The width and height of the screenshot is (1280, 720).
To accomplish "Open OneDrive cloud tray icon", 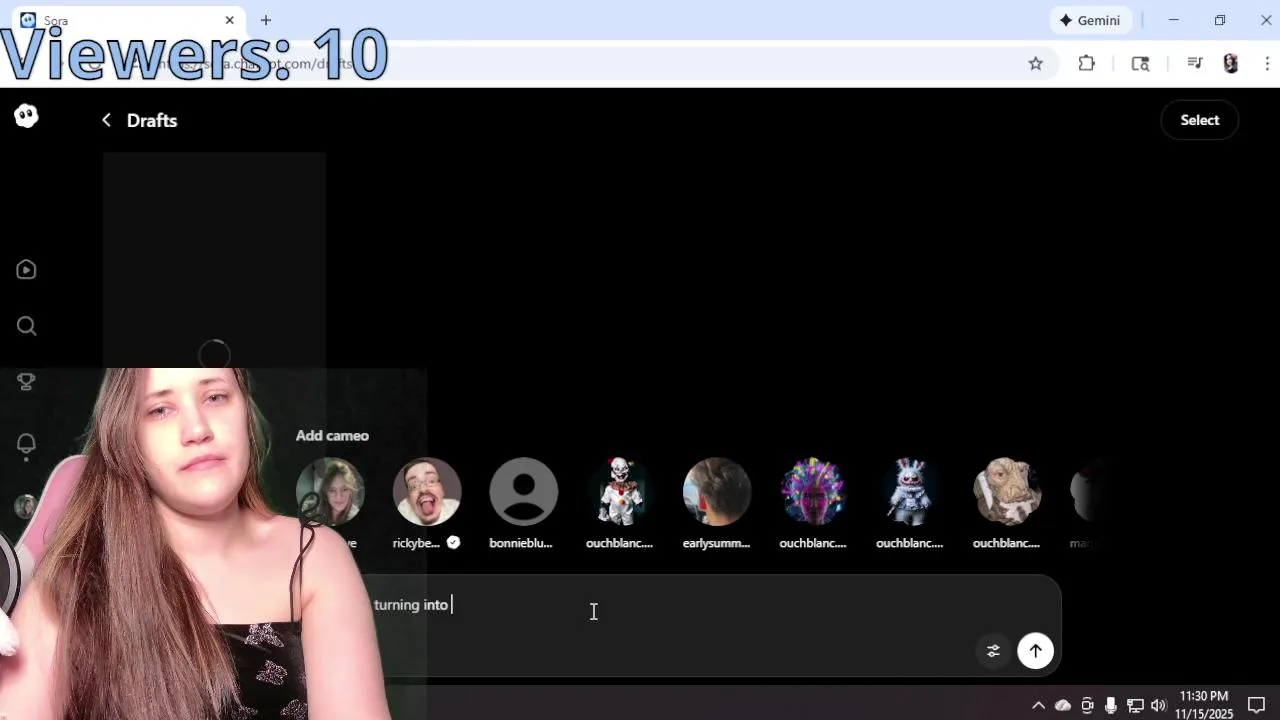I will pyautogui.click(x=1063, y=706).
